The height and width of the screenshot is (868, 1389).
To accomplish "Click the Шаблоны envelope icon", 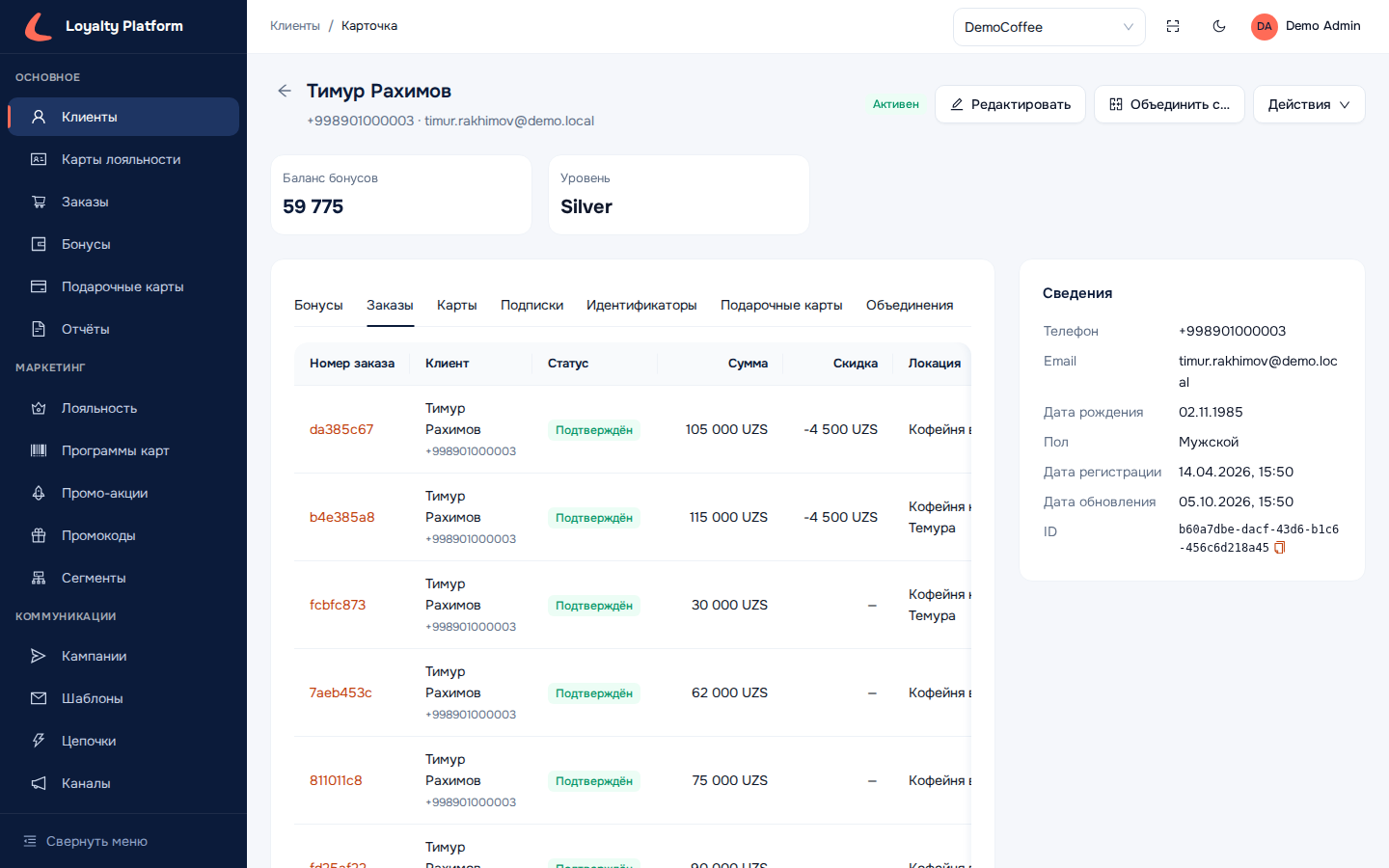I will click(39, 698).
